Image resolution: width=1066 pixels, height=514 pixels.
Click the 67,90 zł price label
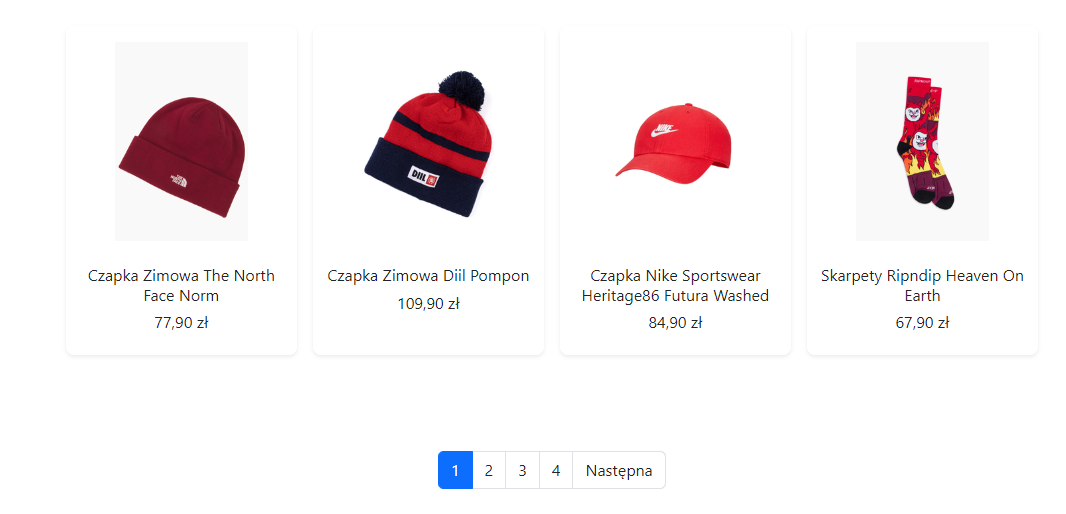click(922, 323)
